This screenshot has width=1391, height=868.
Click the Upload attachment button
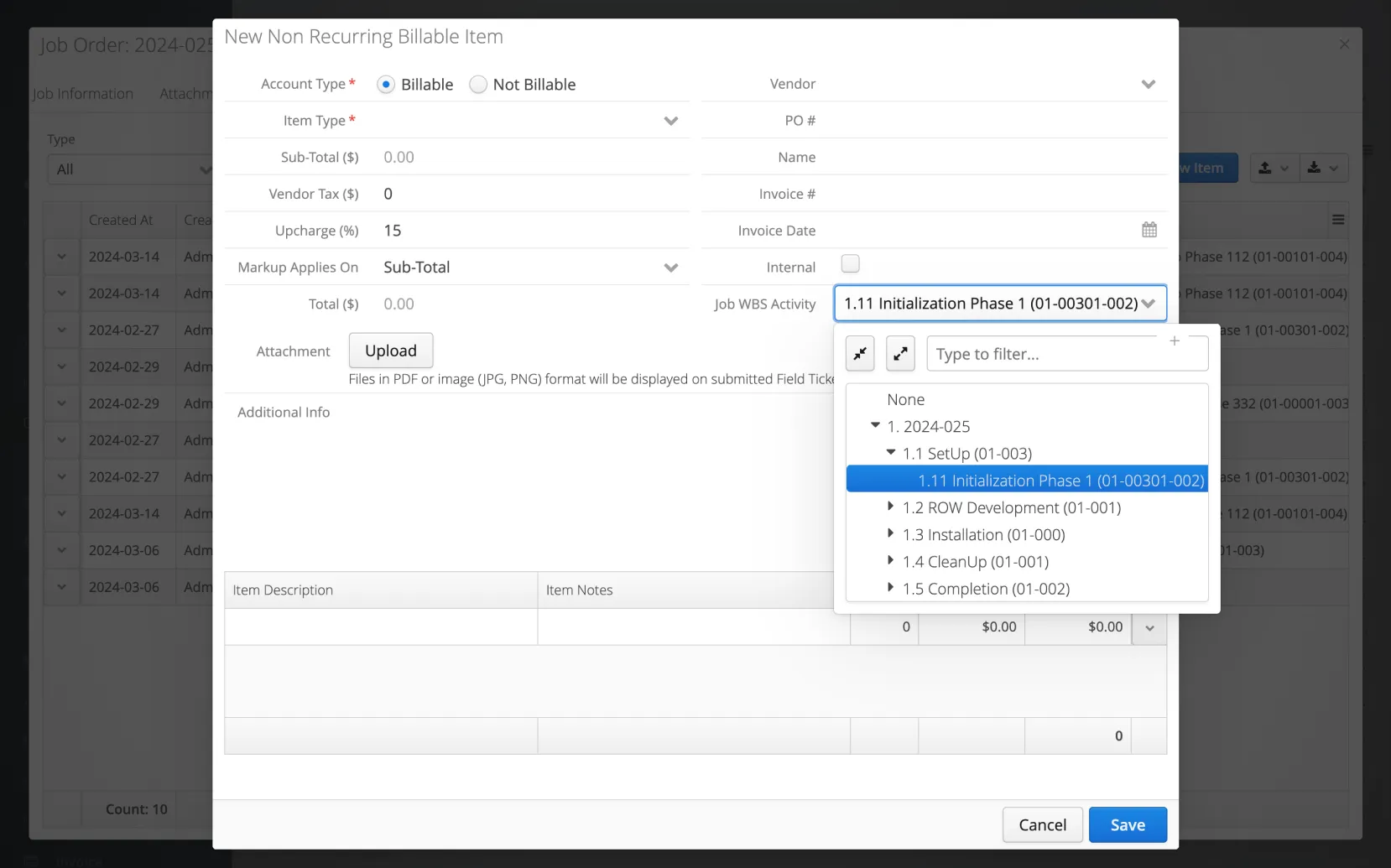pyautogui.click(x=391, y=351)
